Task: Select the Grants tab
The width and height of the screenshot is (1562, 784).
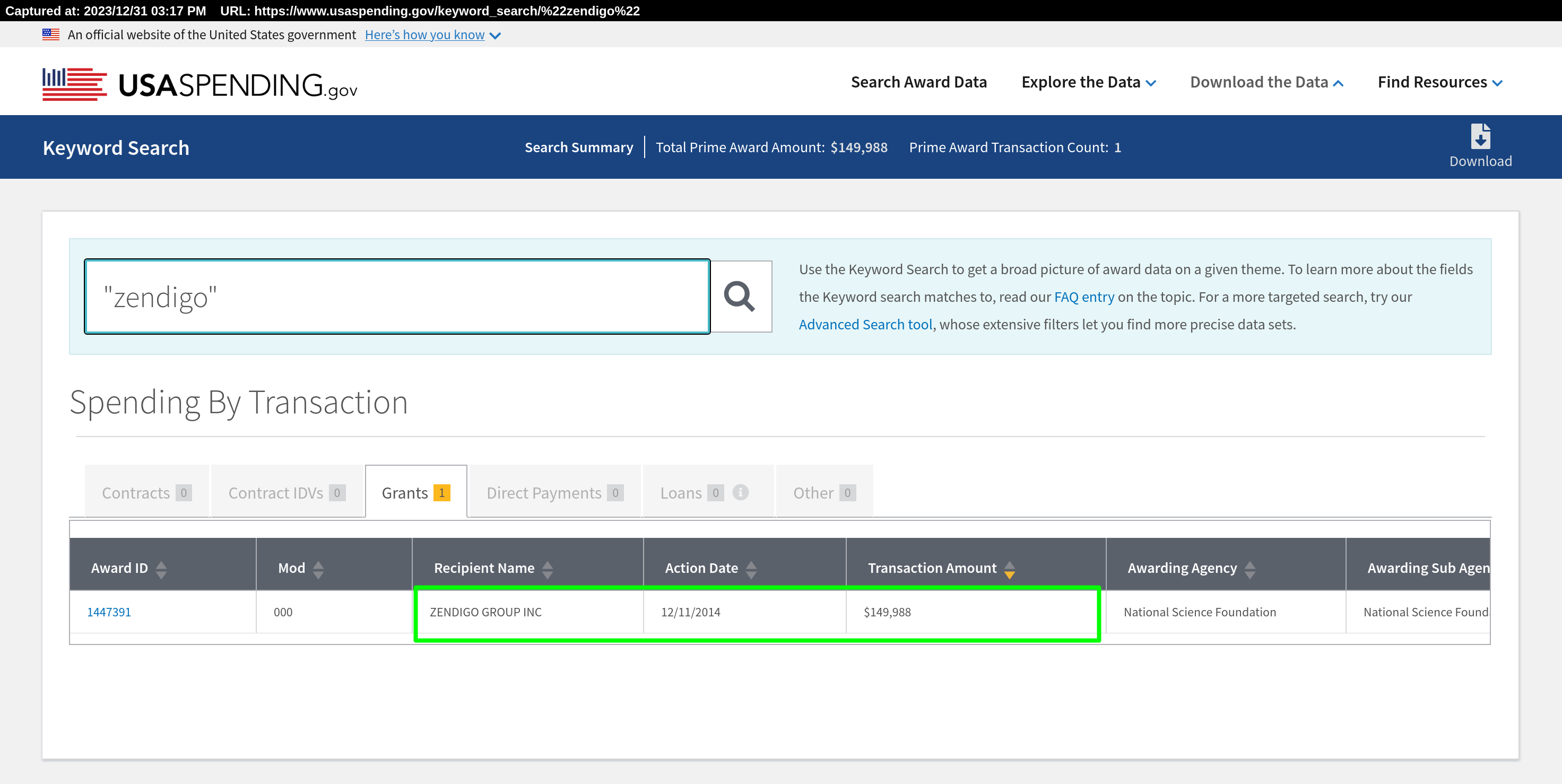Action: coord(416,492)
